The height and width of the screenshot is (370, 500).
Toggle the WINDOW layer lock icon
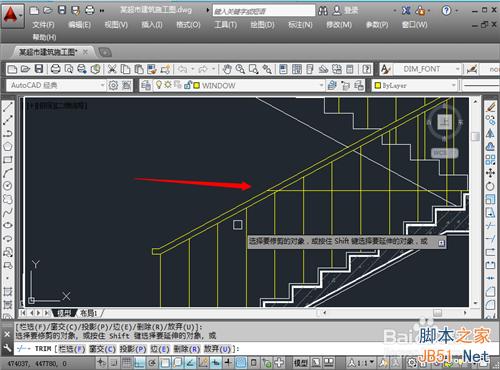pos(188,85)
